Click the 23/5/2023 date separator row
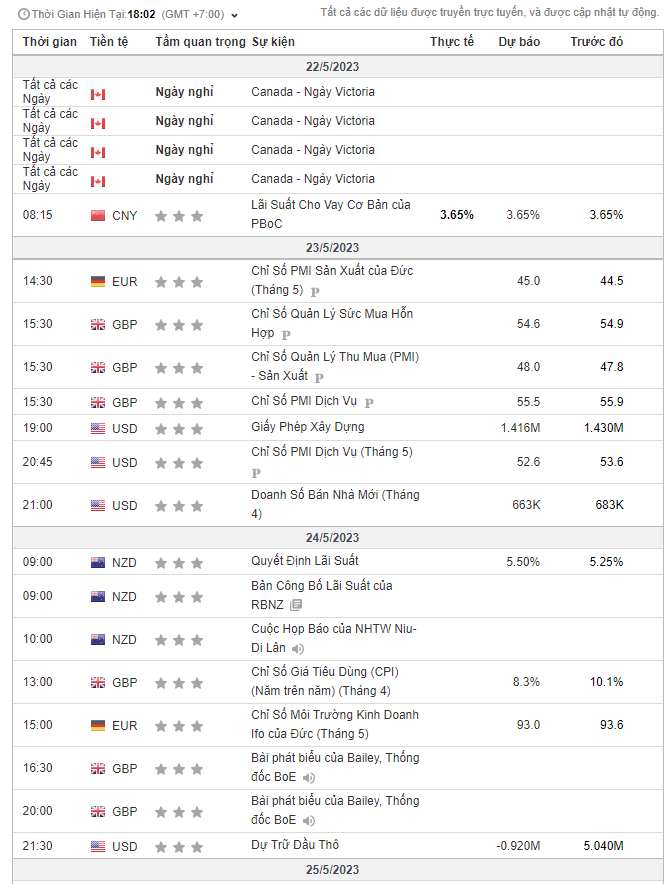Image resolution: width=672 pixels, height=884 pixels. pos(333,247)
